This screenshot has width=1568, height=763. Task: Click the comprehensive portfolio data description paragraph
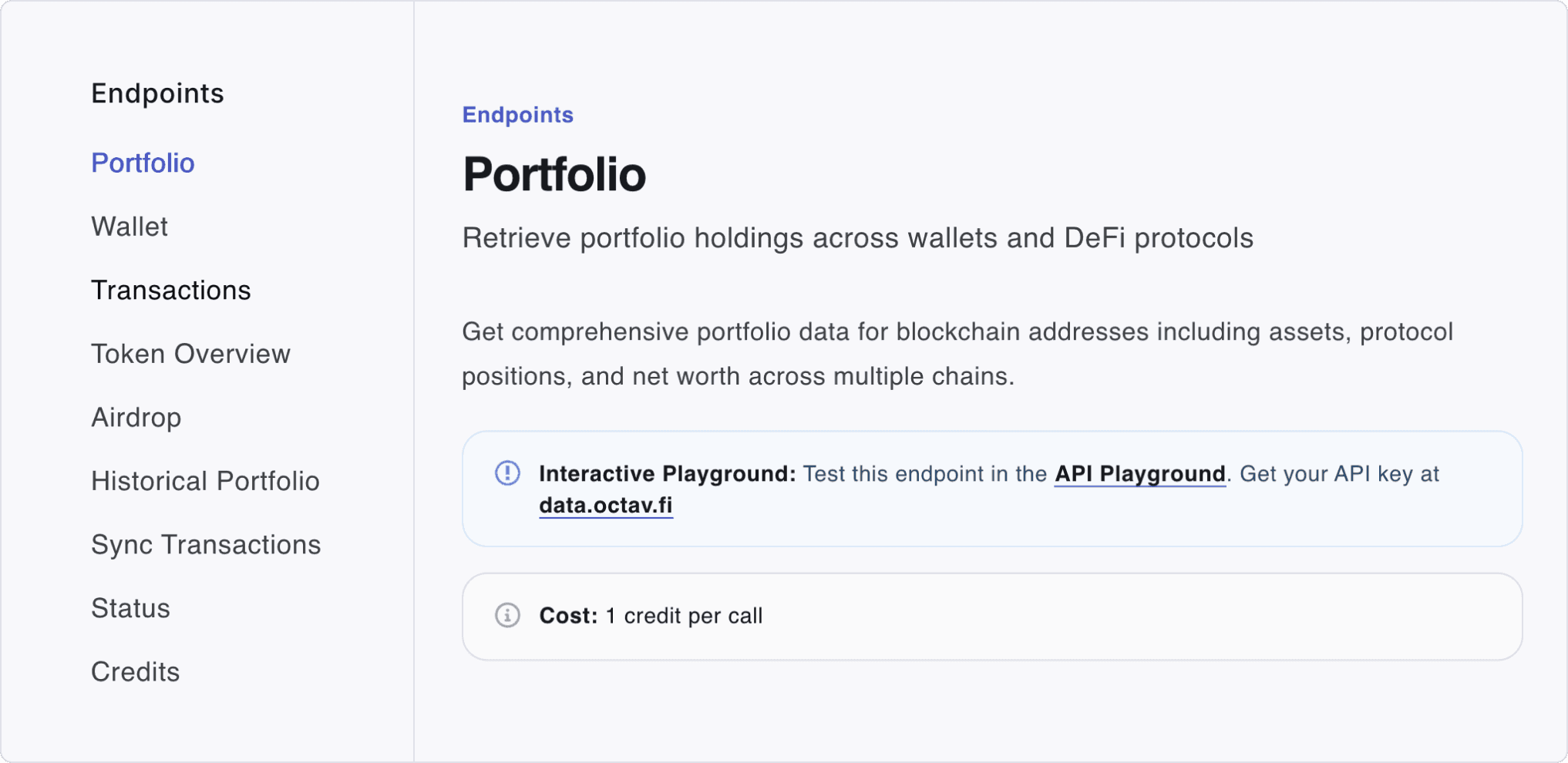click(x=956, y=354)
